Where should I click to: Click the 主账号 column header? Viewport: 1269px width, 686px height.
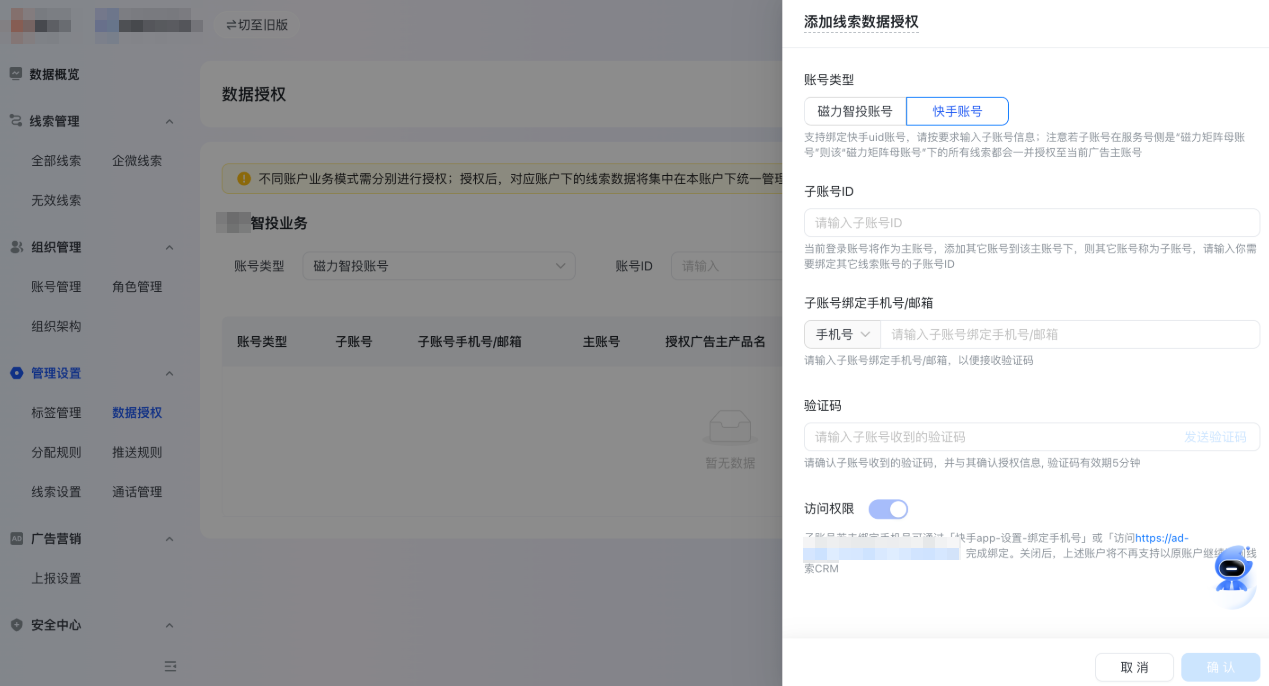click(601, 342)
